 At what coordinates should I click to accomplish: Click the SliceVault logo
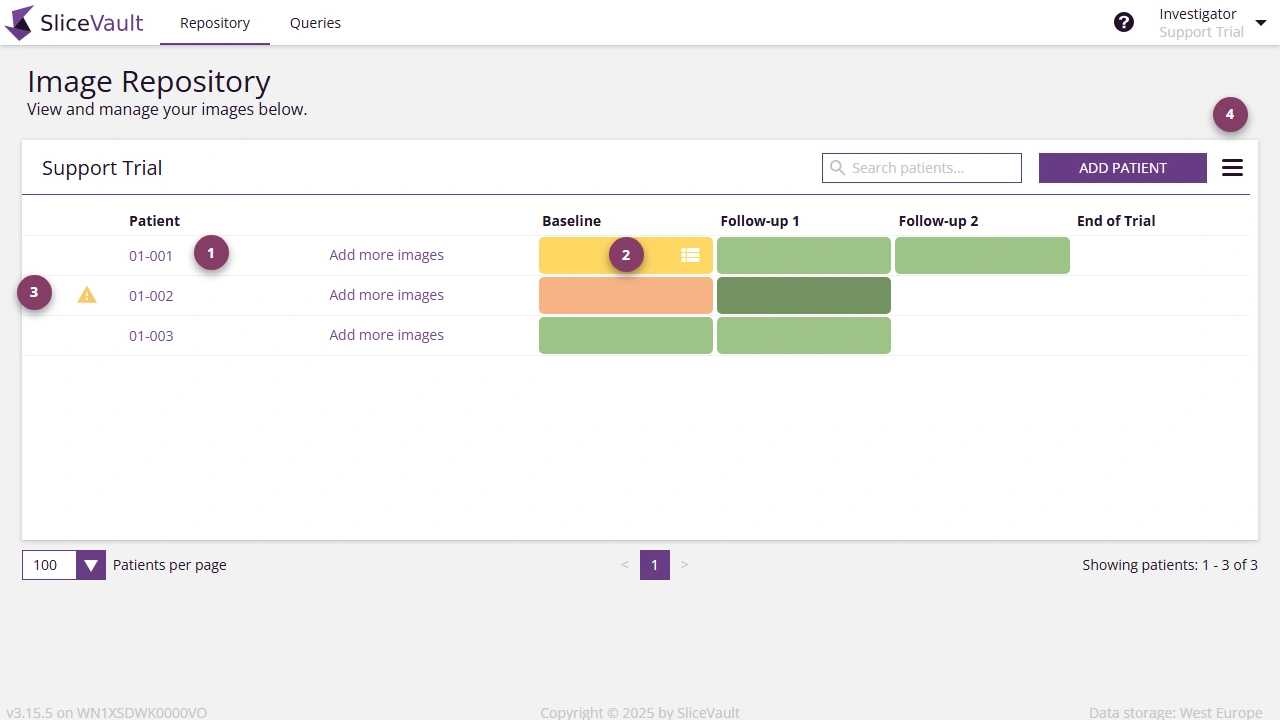[x=74, y=22]
